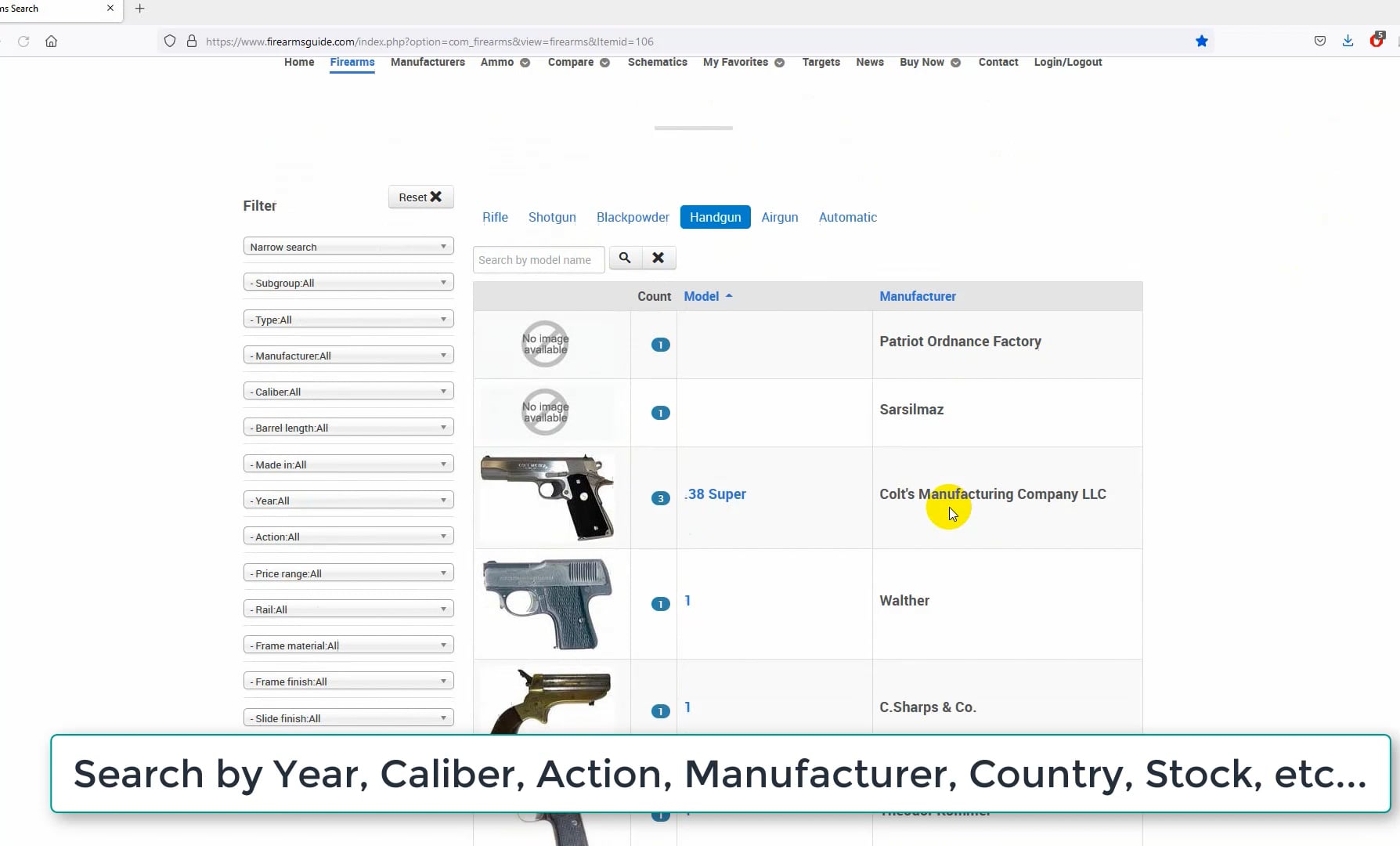Switch to the Airgun tab

pos(780,217)
